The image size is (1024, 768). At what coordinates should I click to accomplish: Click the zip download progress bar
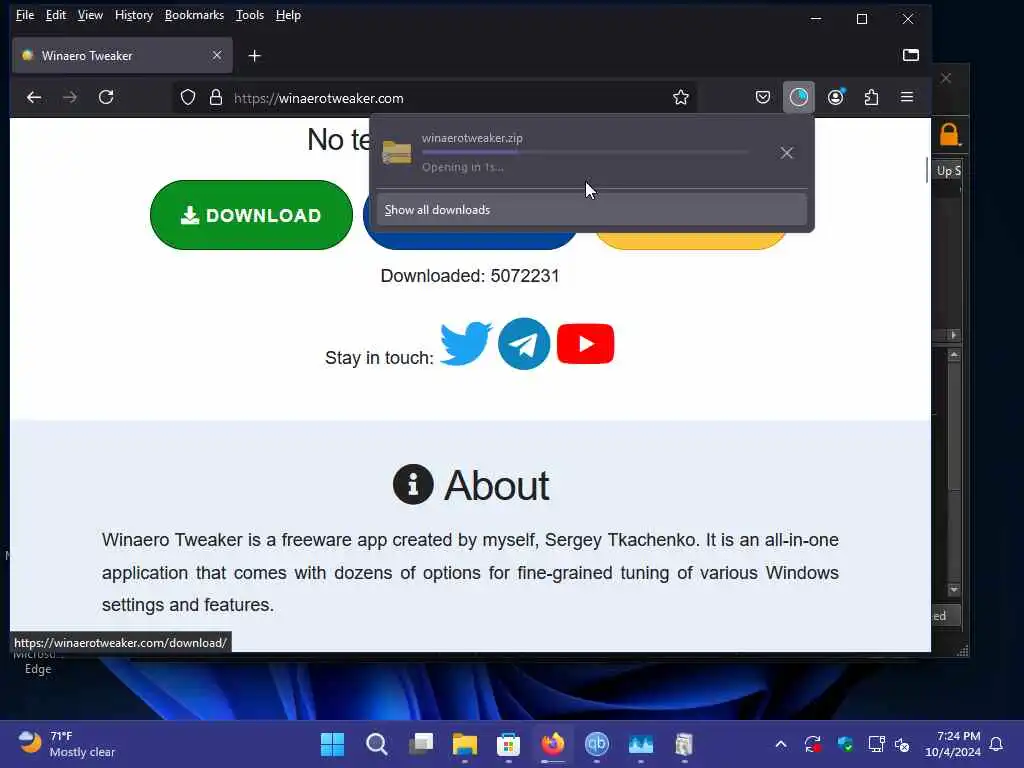585,152
